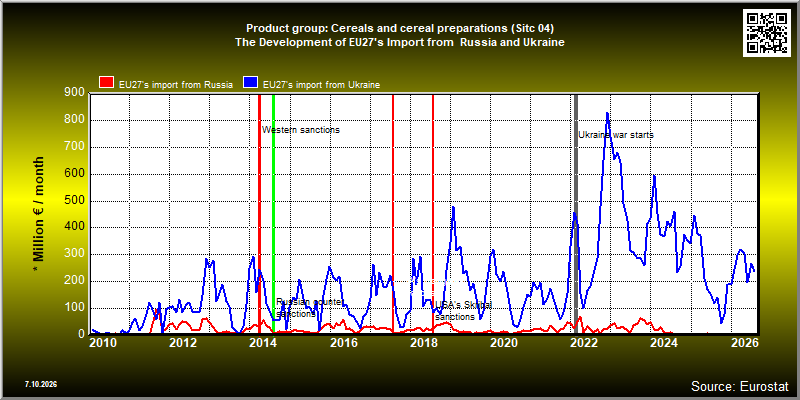Image resolution: width=800 pixels, height=400 pixels.
Task: Click the 800 y-axis value
Action: click(76, 120)
